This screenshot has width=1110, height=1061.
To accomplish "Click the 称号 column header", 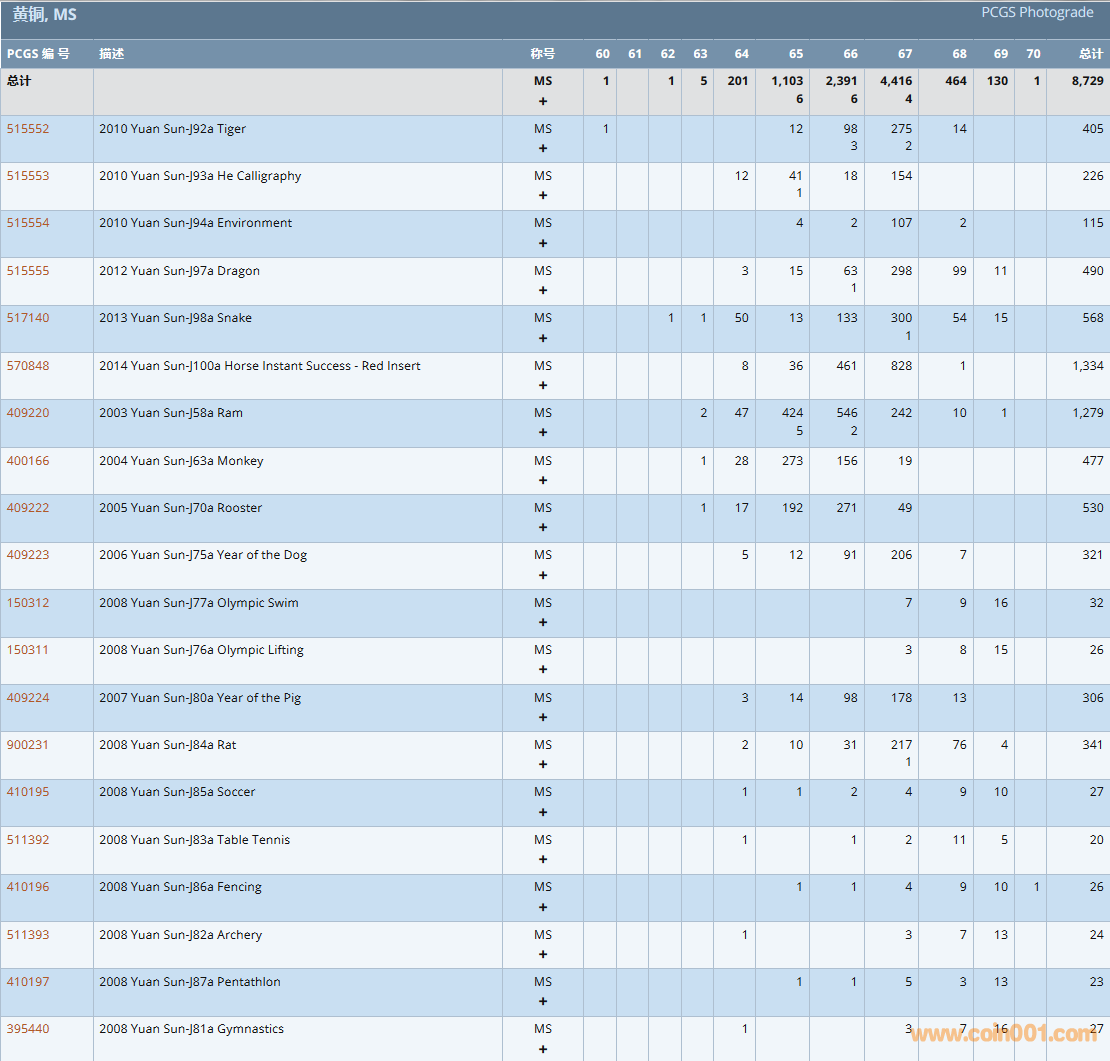I will click(542, 54).
